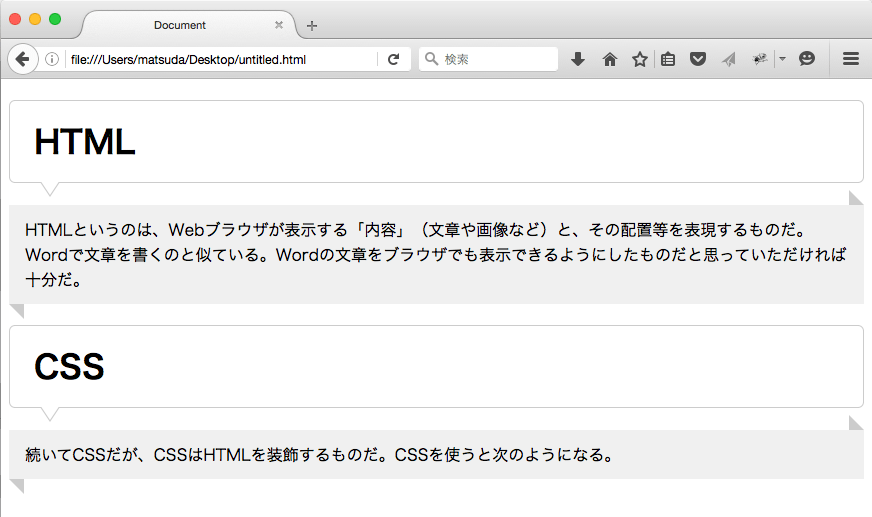
Task: Focus the address bar showing untitled.html
Action: coord(220,60)
